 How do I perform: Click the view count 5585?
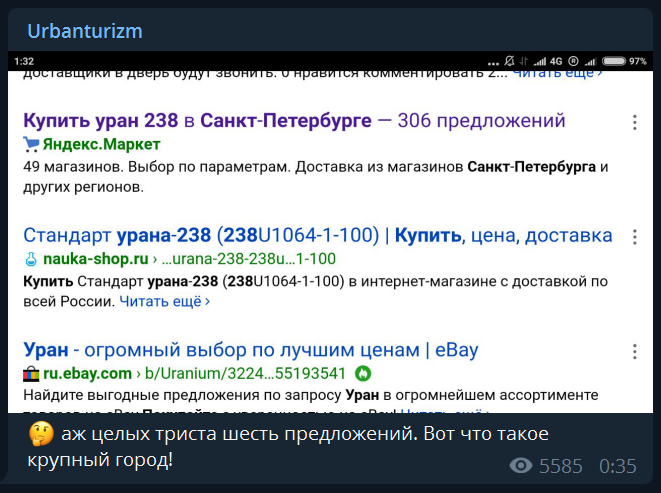coord(561,466)
